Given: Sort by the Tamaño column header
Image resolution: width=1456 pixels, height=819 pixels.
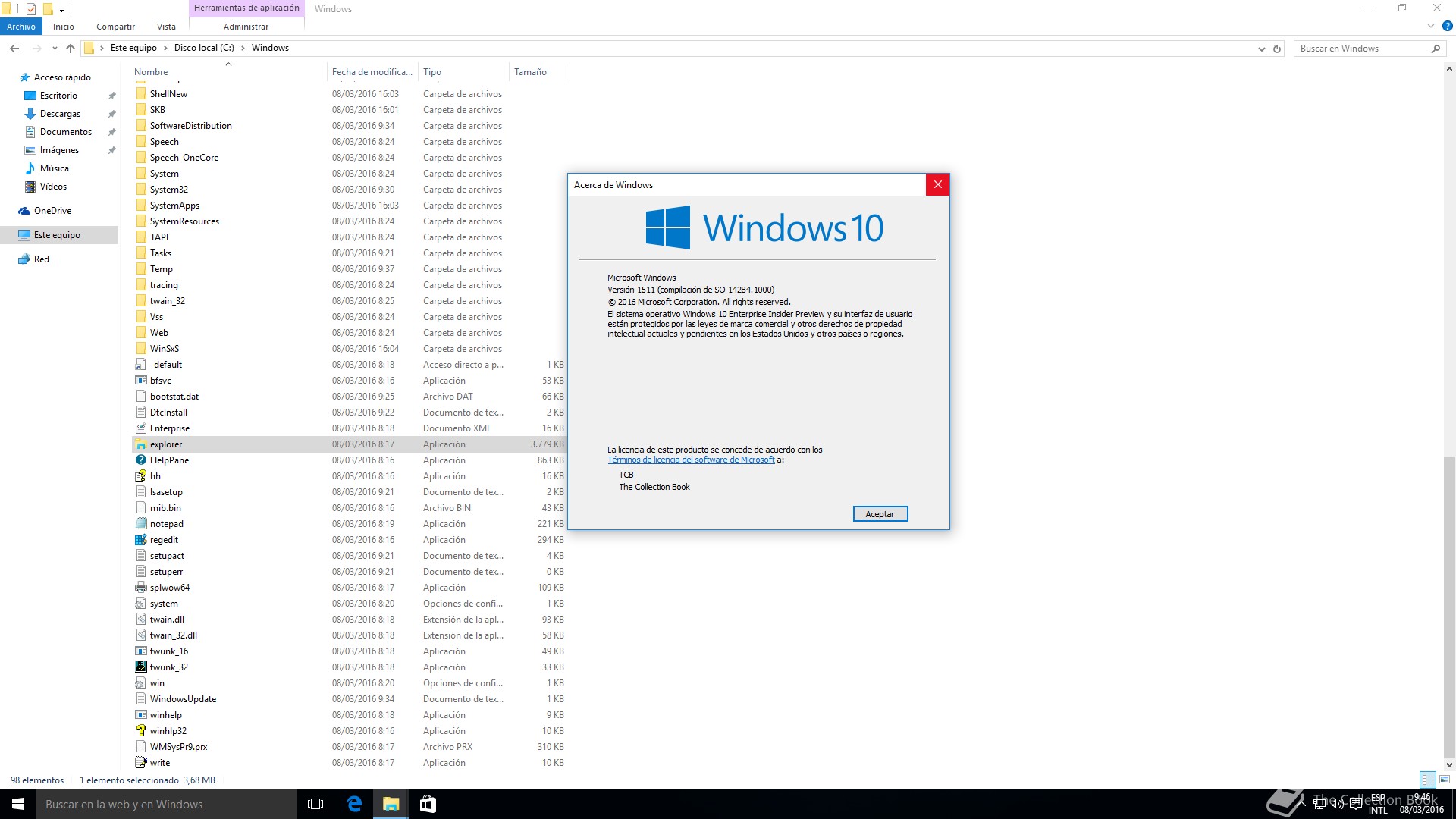Looking at the screenshot, I should coord(538,72).
